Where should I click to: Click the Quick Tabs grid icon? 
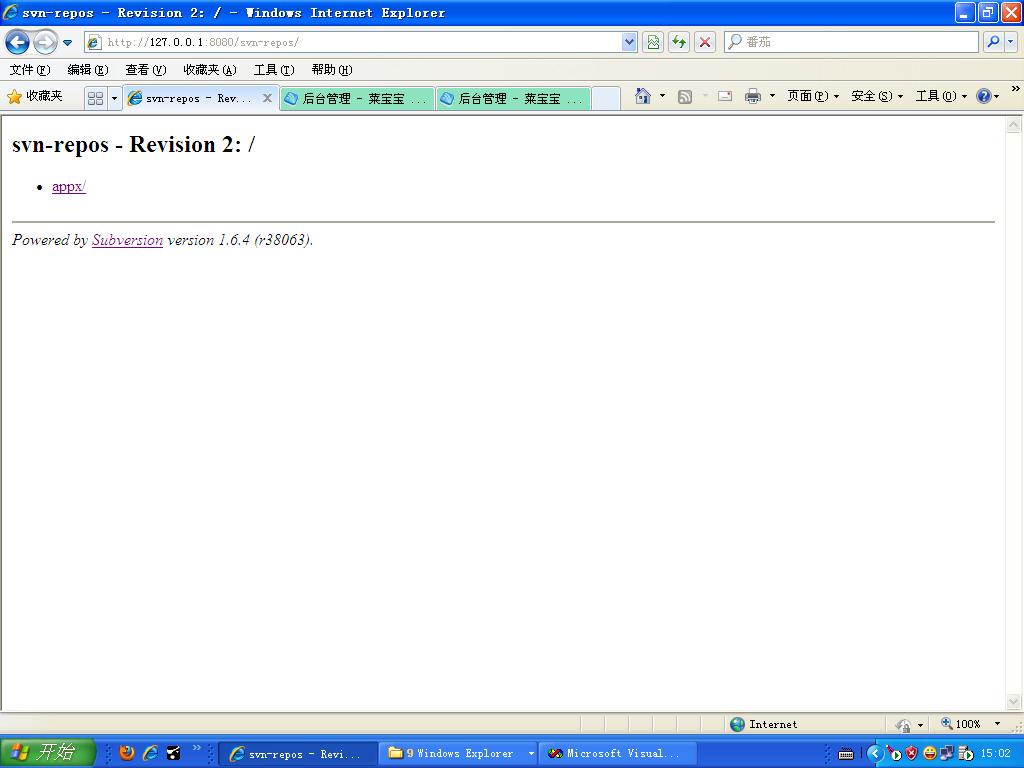[95, 99]
